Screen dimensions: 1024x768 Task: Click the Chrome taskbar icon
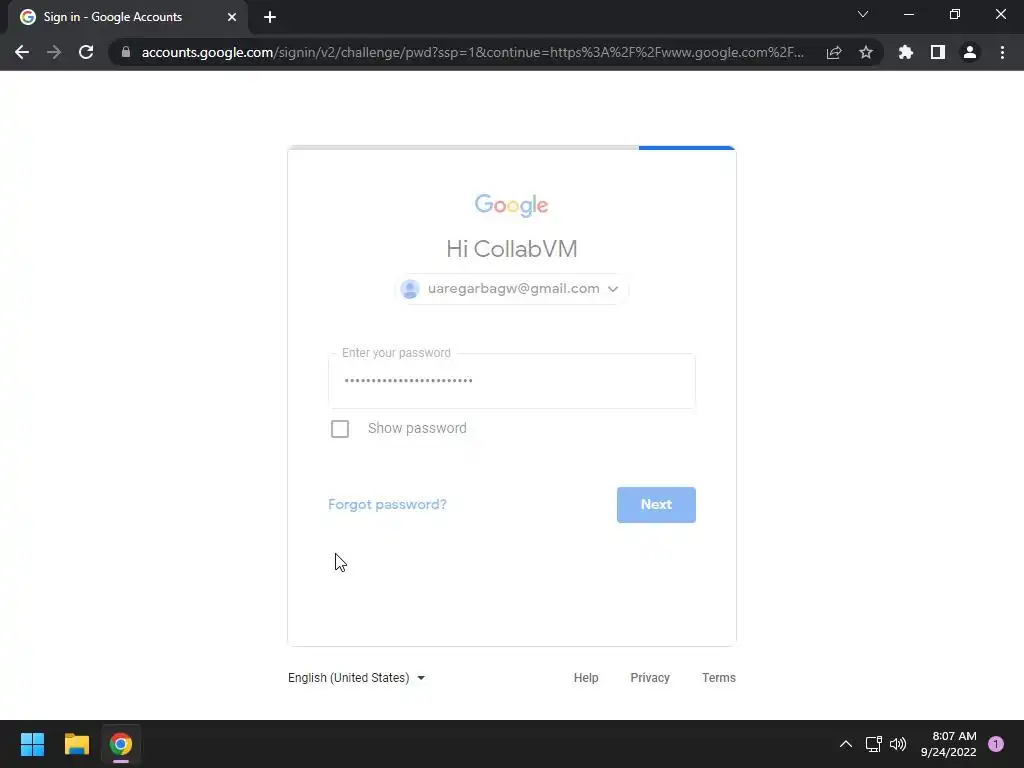[121, 744]
